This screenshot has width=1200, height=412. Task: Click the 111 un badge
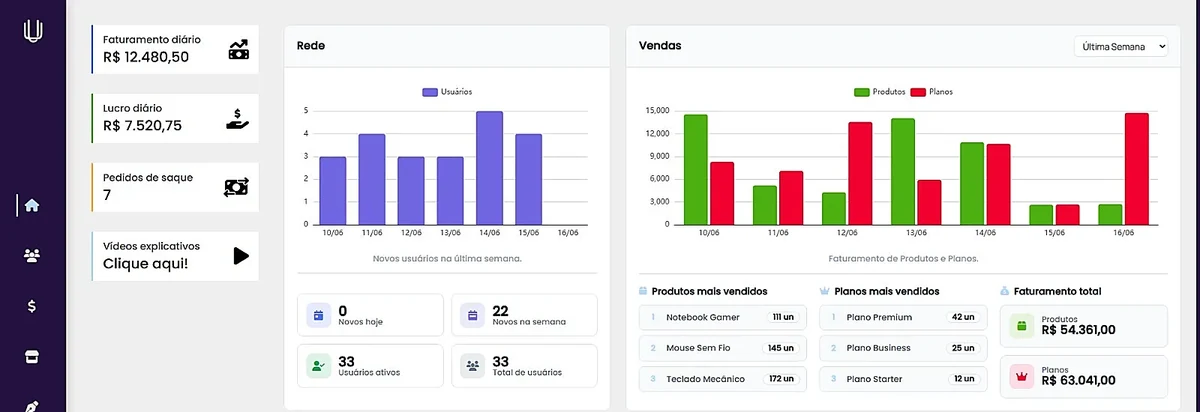tap(783, 317)
